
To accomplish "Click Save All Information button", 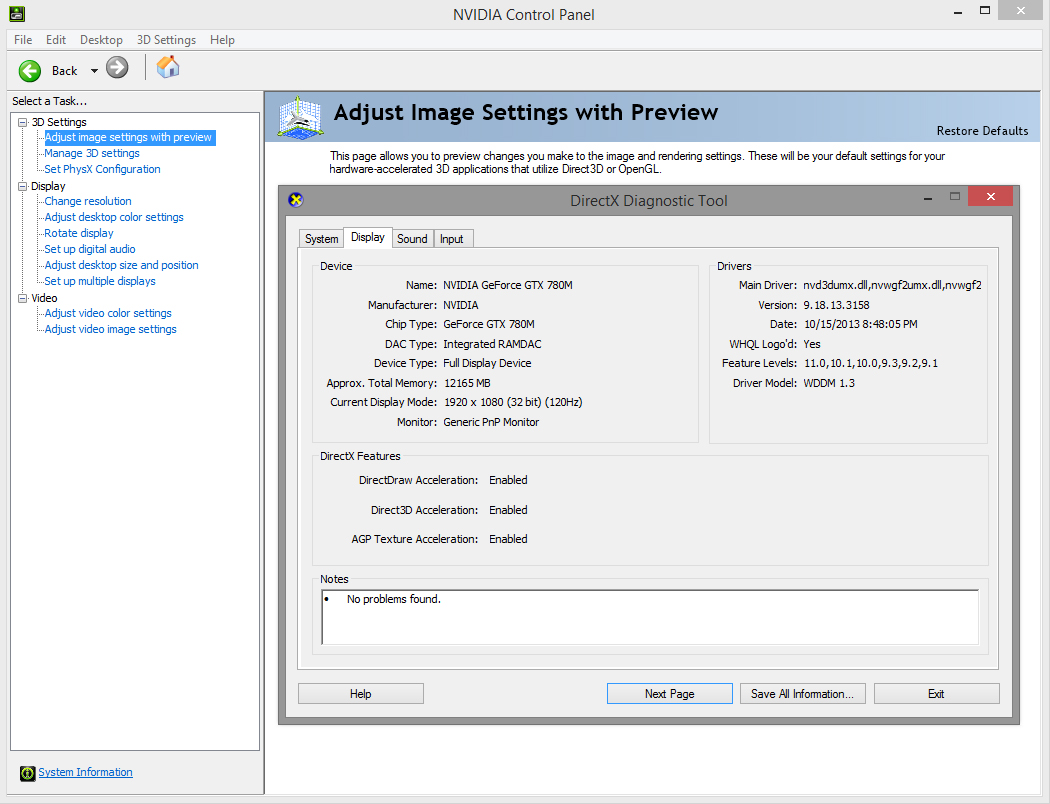I will click(x=802, y=694).
